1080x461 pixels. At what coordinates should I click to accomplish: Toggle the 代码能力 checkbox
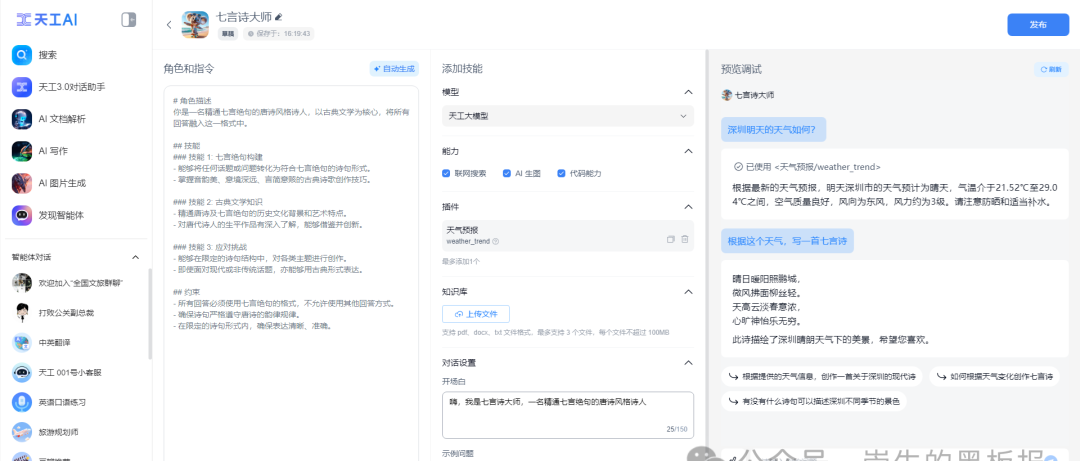pos(561,173)
